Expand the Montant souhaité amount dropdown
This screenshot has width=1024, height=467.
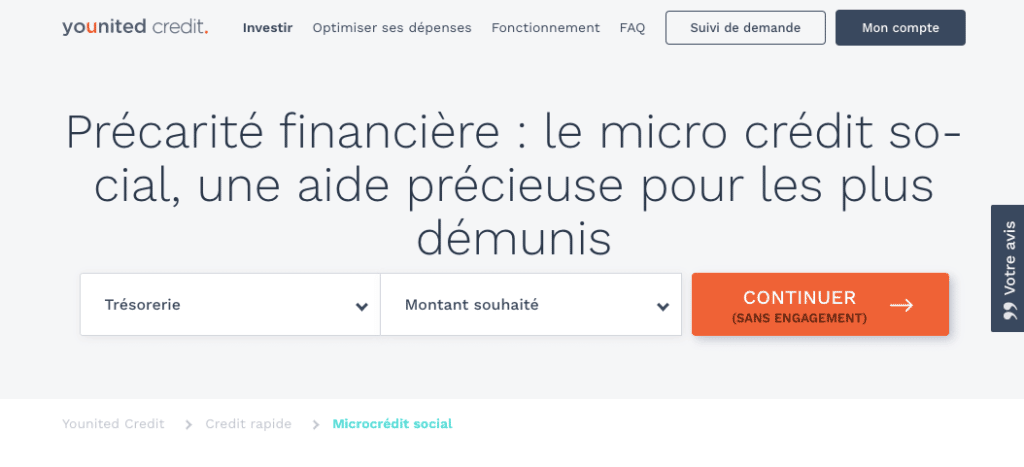tap(530, 305)
